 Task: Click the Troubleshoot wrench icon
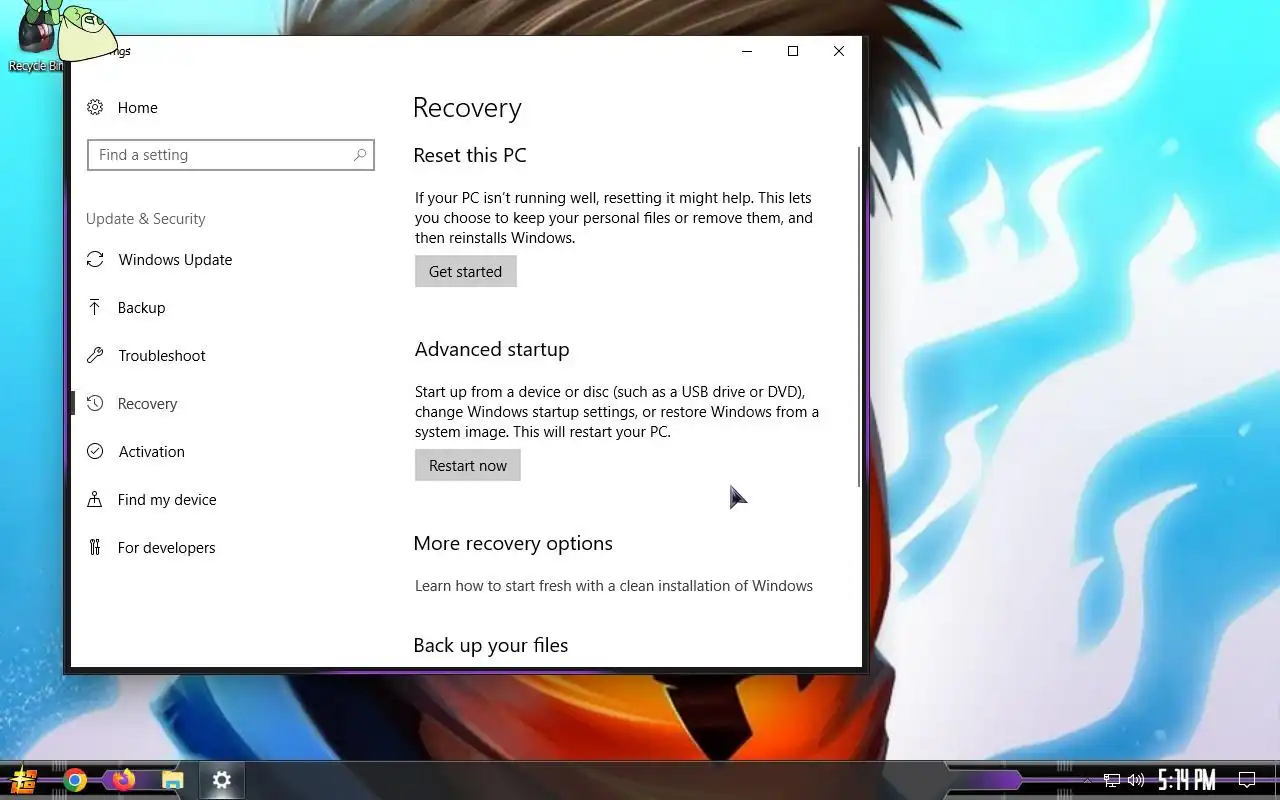click(x=95, y=355)
